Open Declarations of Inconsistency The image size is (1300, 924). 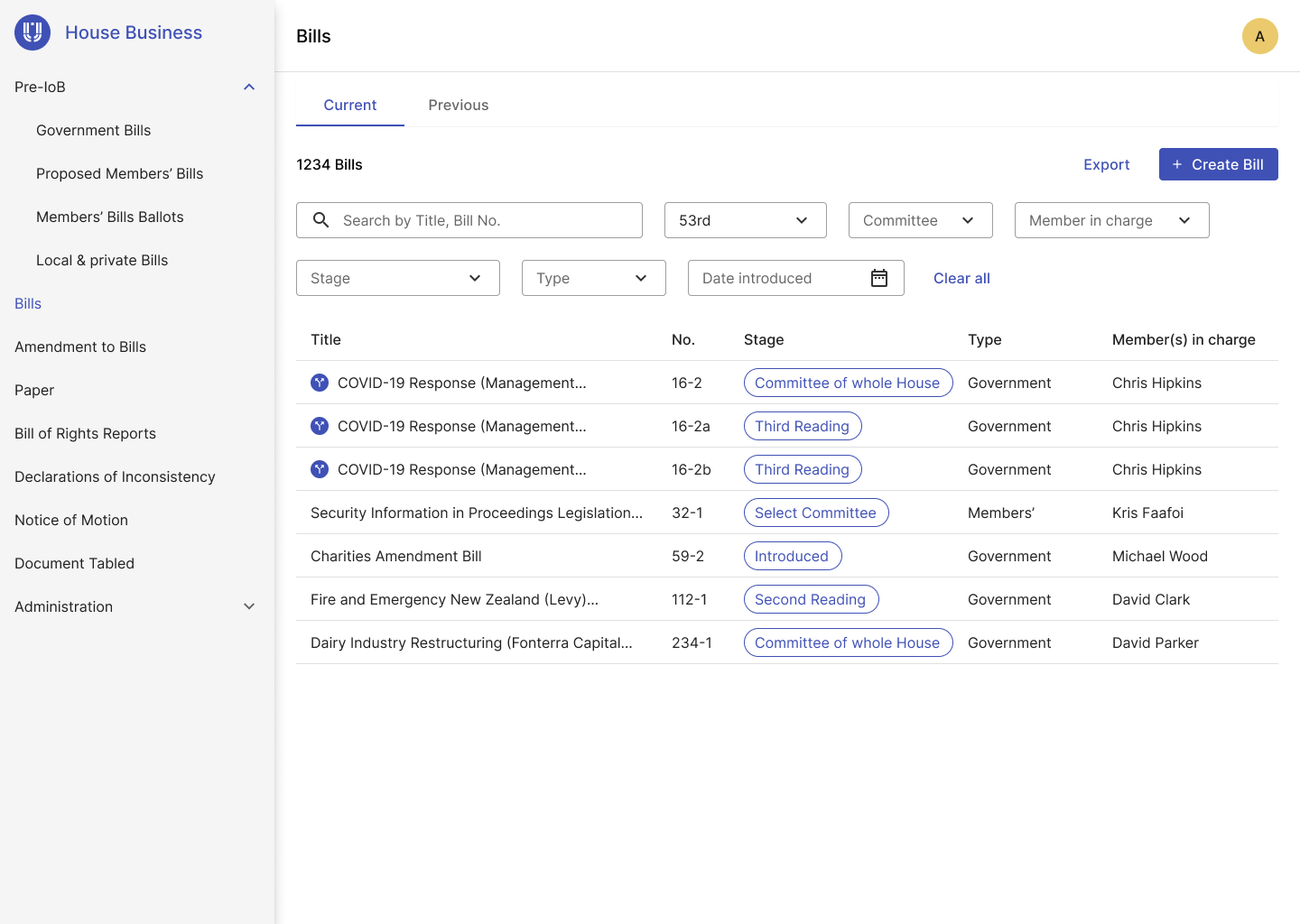[x=115, y=476]
